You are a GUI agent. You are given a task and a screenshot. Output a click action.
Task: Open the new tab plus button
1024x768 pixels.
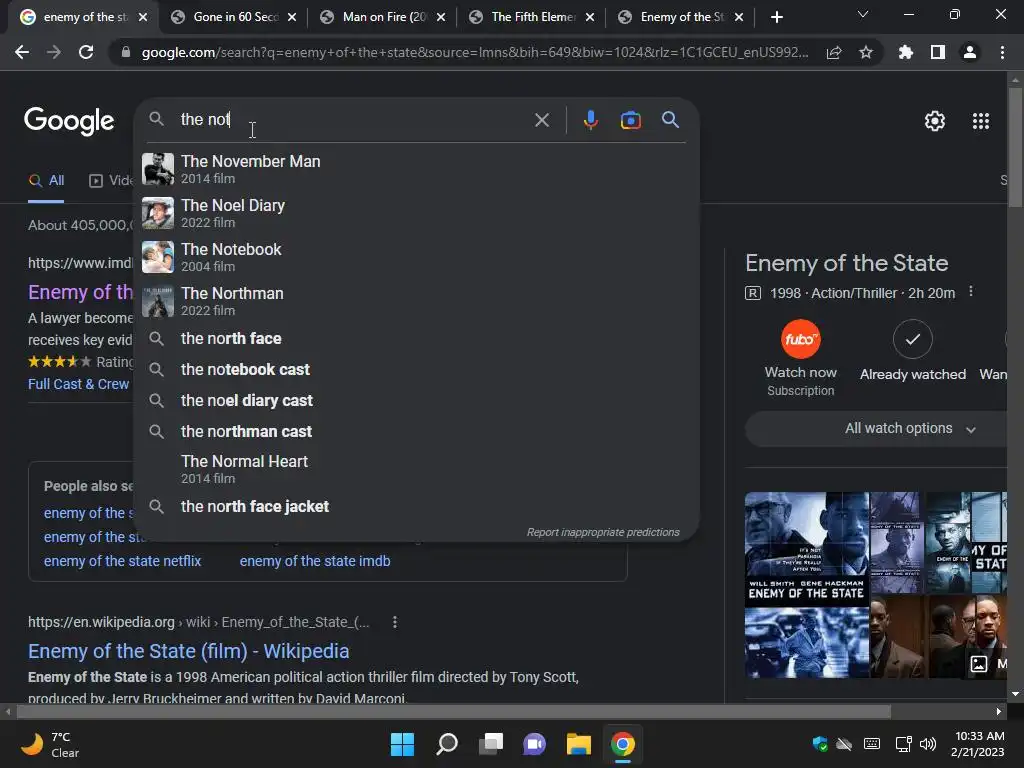pyautogui.click(x=776, y=17)
